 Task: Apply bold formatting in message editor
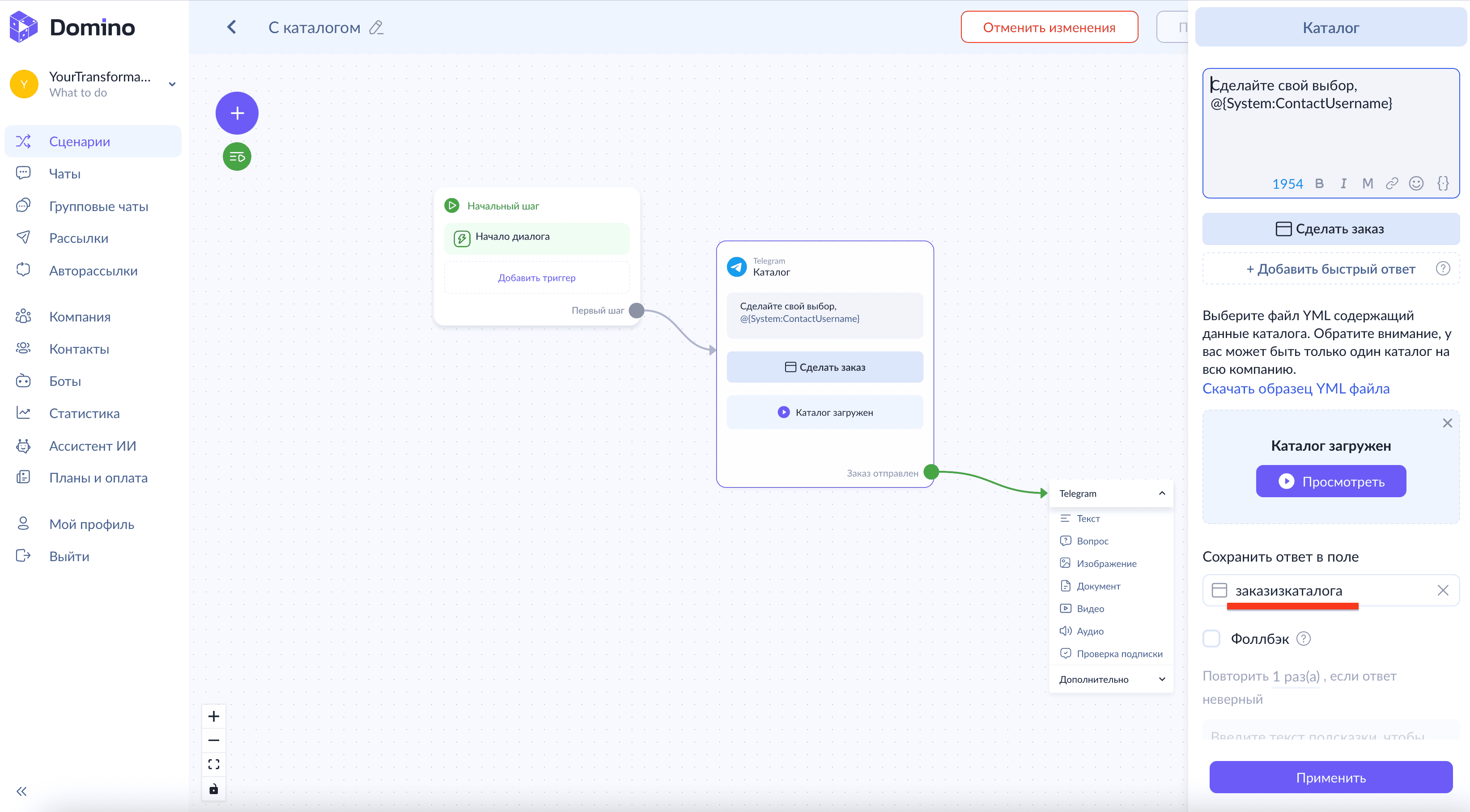(x=1319, y=184)
